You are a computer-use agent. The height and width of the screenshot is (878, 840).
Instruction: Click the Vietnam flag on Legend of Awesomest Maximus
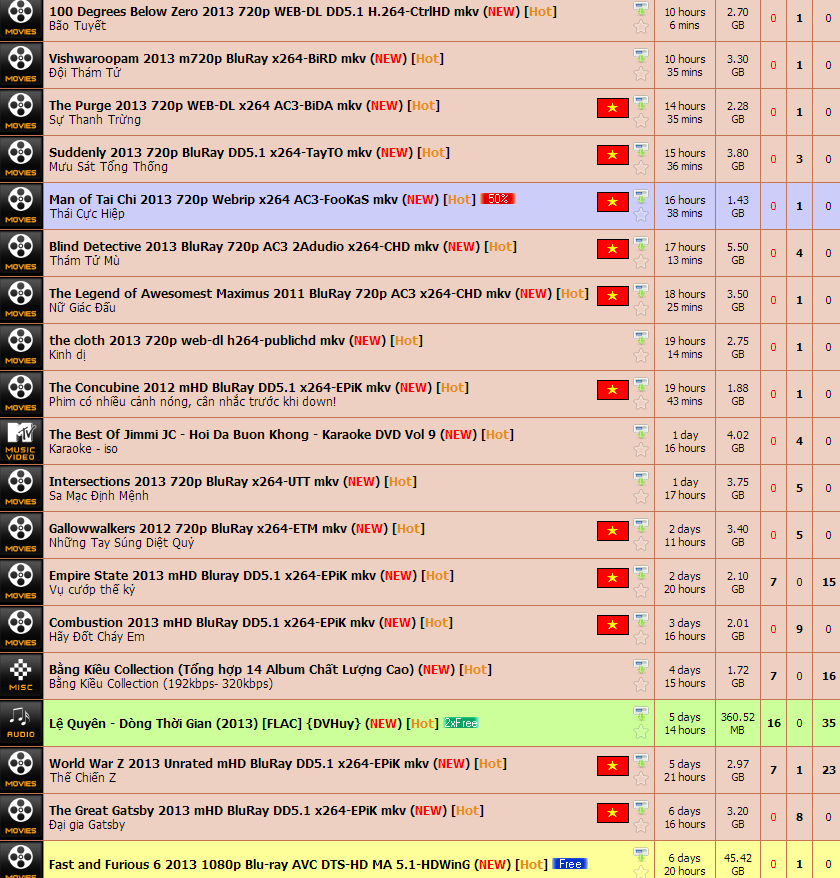[613, 296]
